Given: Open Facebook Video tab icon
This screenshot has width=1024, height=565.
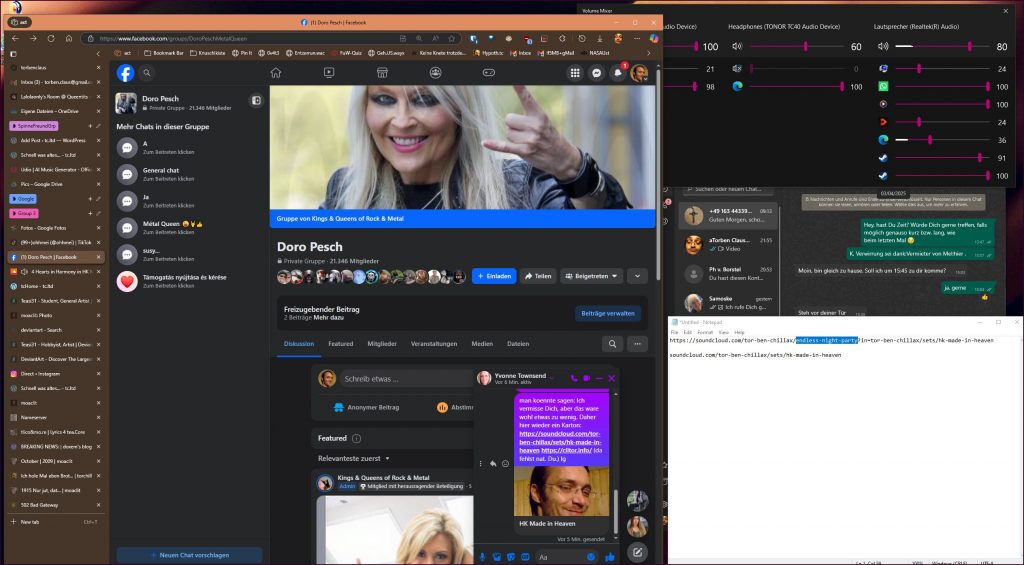Looking at the screenshot, I should tap(329, 73).
